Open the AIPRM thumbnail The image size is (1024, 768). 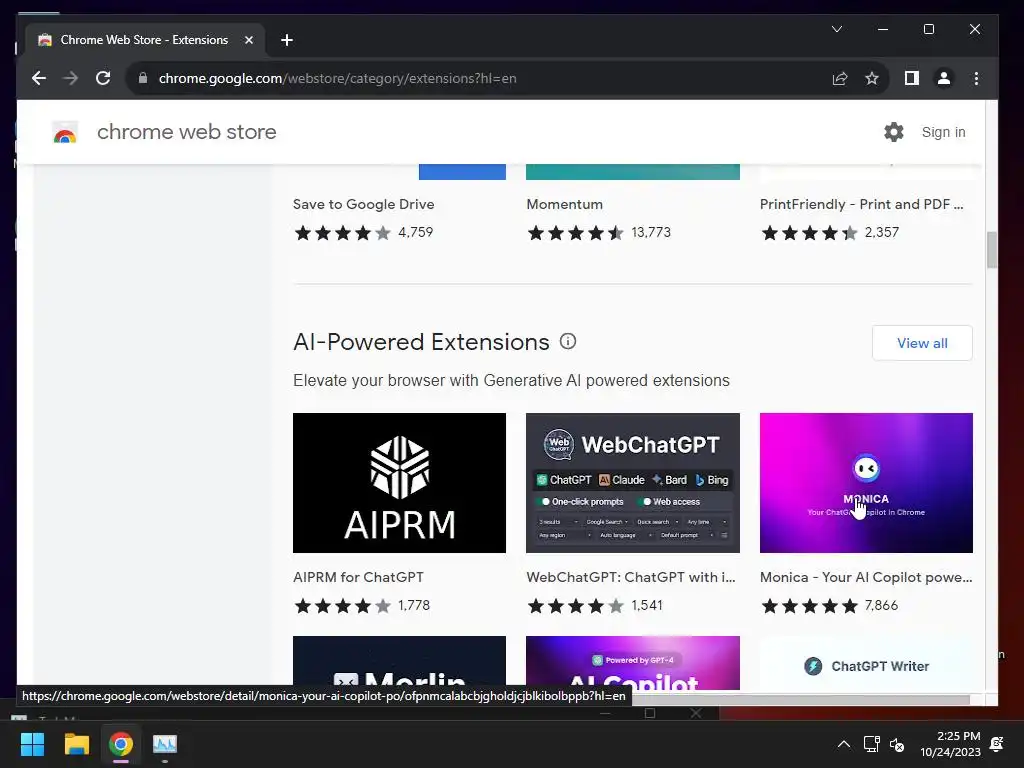[x=400, y=483]
